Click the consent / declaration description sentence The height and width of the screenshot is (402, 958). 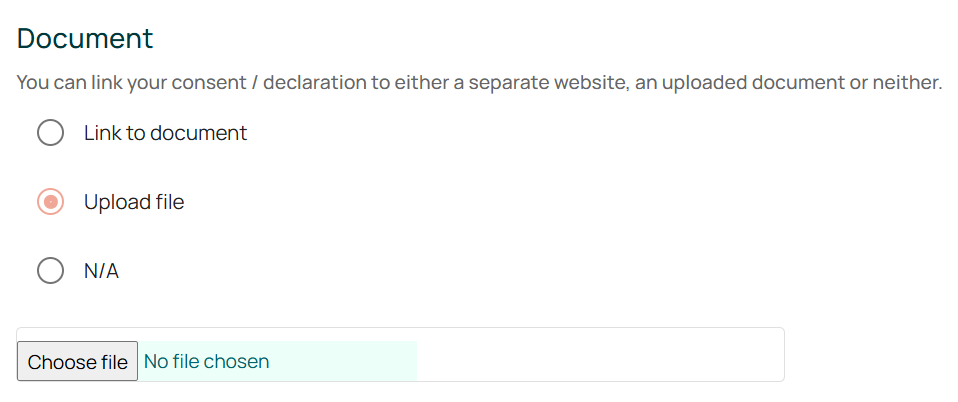click(x=479, y=82)
